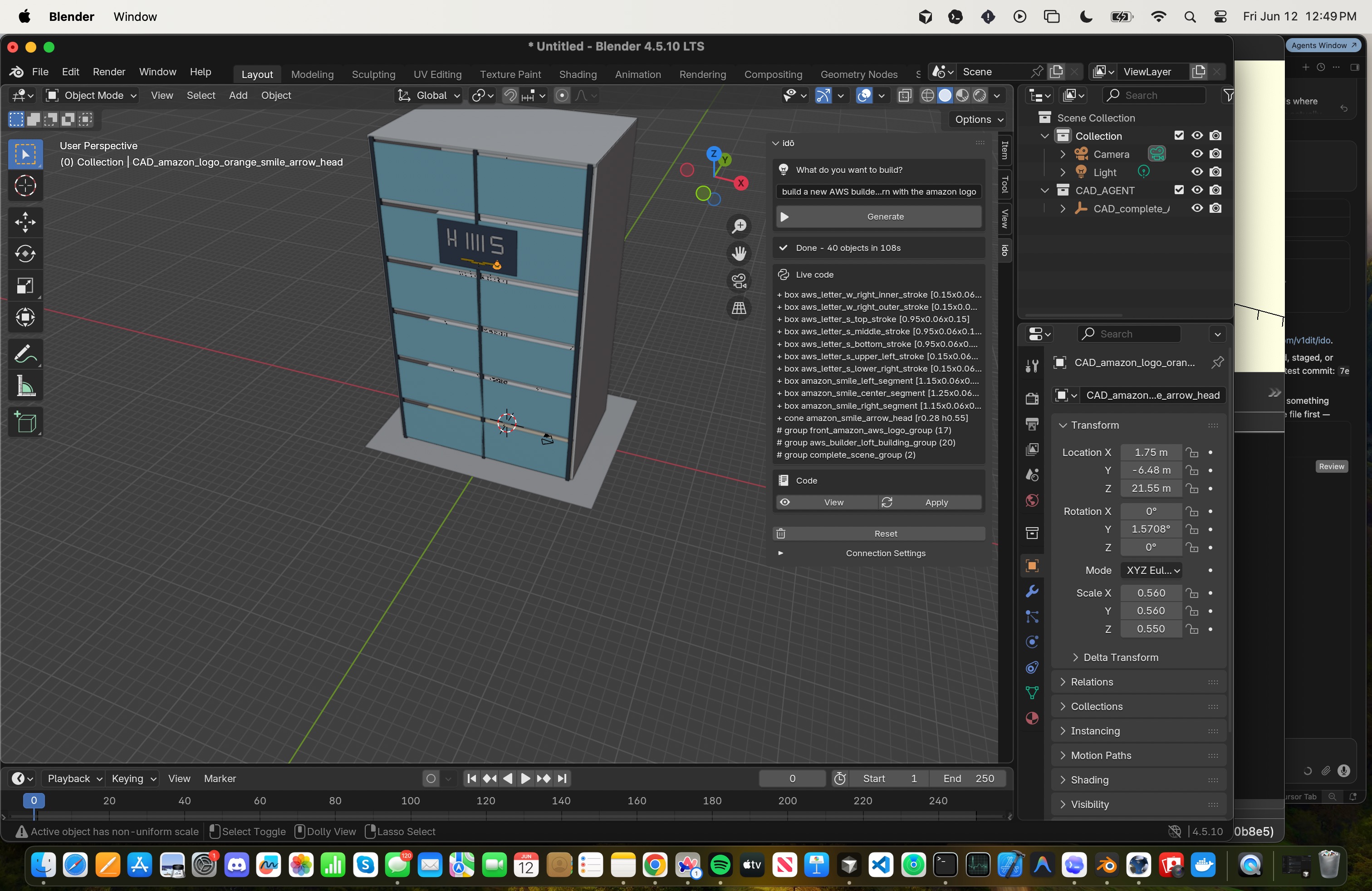1372x891 pixels.
Task: Click the frame 0 timeline playhead marker
Action: tap(34, 801)
